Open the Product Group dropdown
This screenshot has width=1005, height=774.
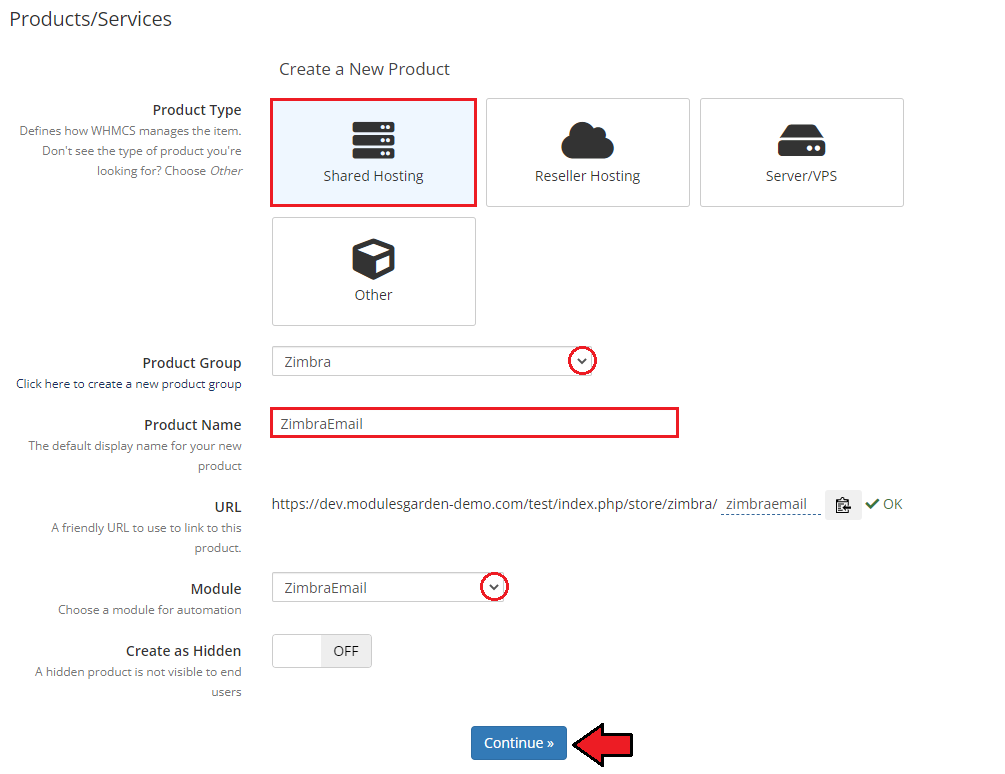point(433,361)
